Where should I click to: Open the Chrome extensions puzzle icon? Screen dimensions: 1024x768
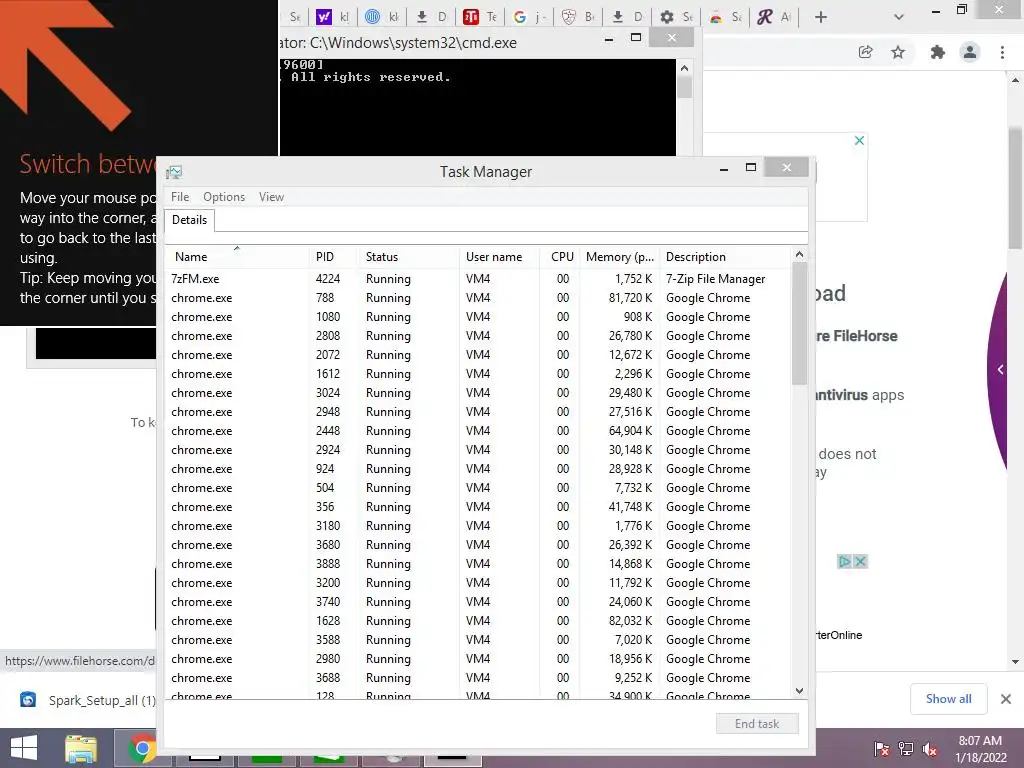938,52
